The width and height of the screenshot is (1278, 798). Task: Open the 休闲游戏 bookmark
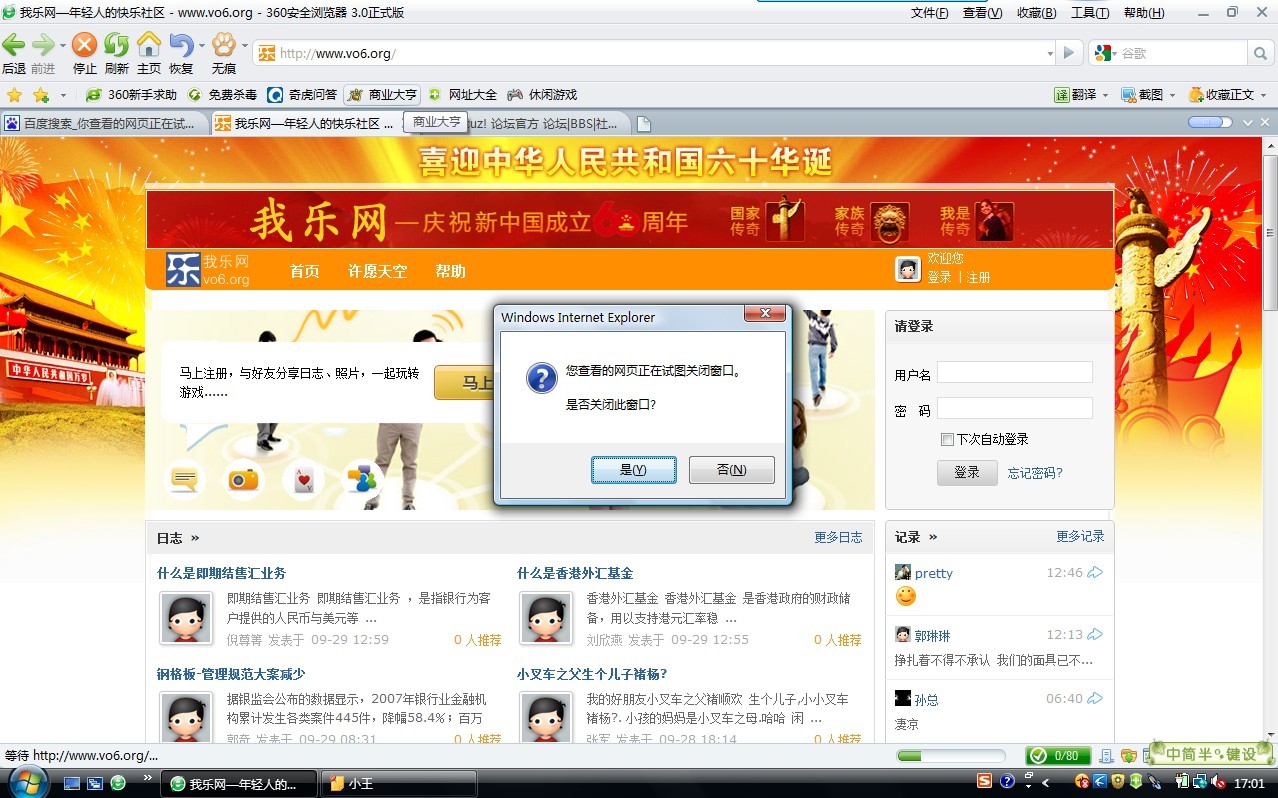pyautogui.click(x=543, y=95)
